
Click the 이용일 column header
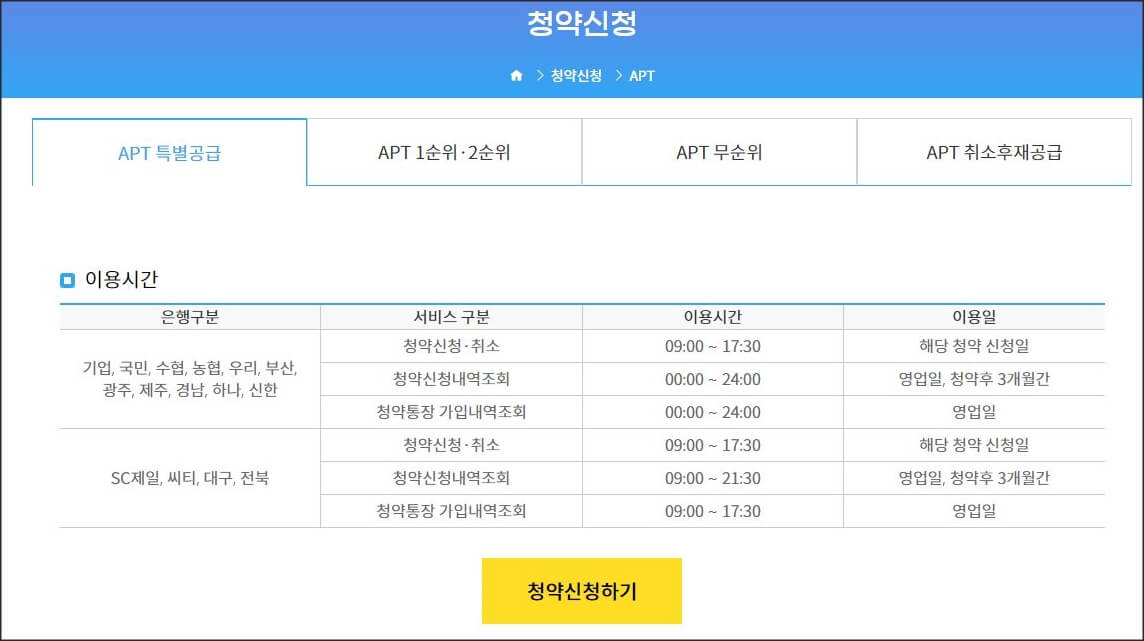point(972,315)
